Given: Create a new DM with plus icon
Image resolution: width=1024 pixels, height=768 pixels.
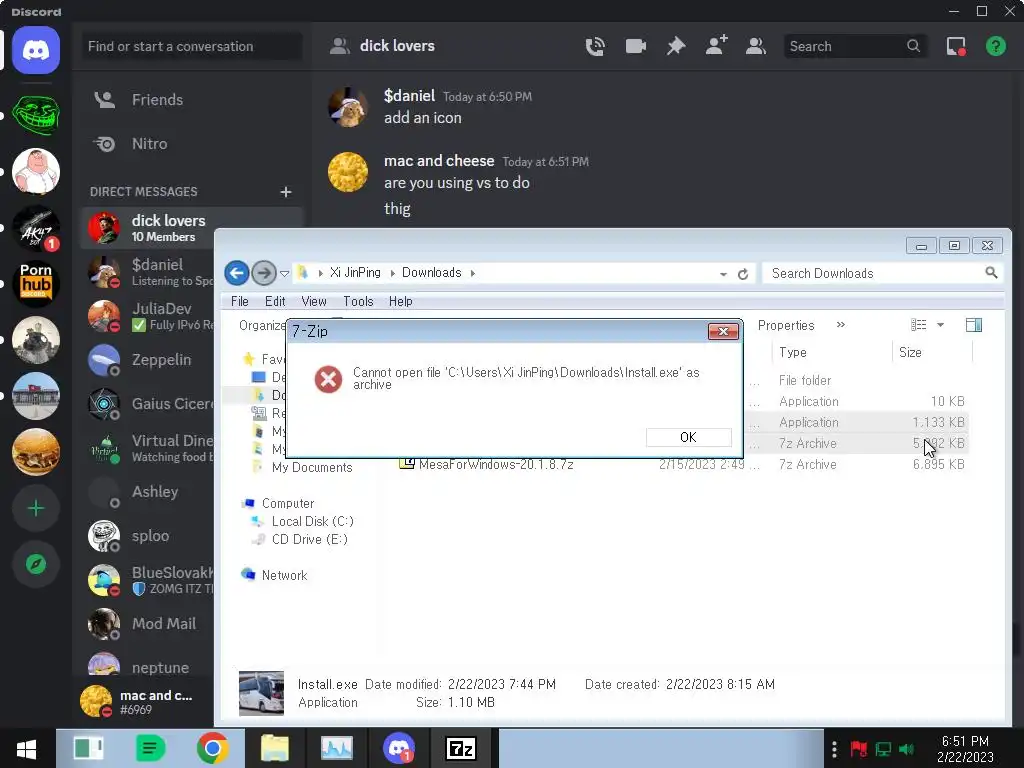Looking at the screenshot, I should coord(285,192).
